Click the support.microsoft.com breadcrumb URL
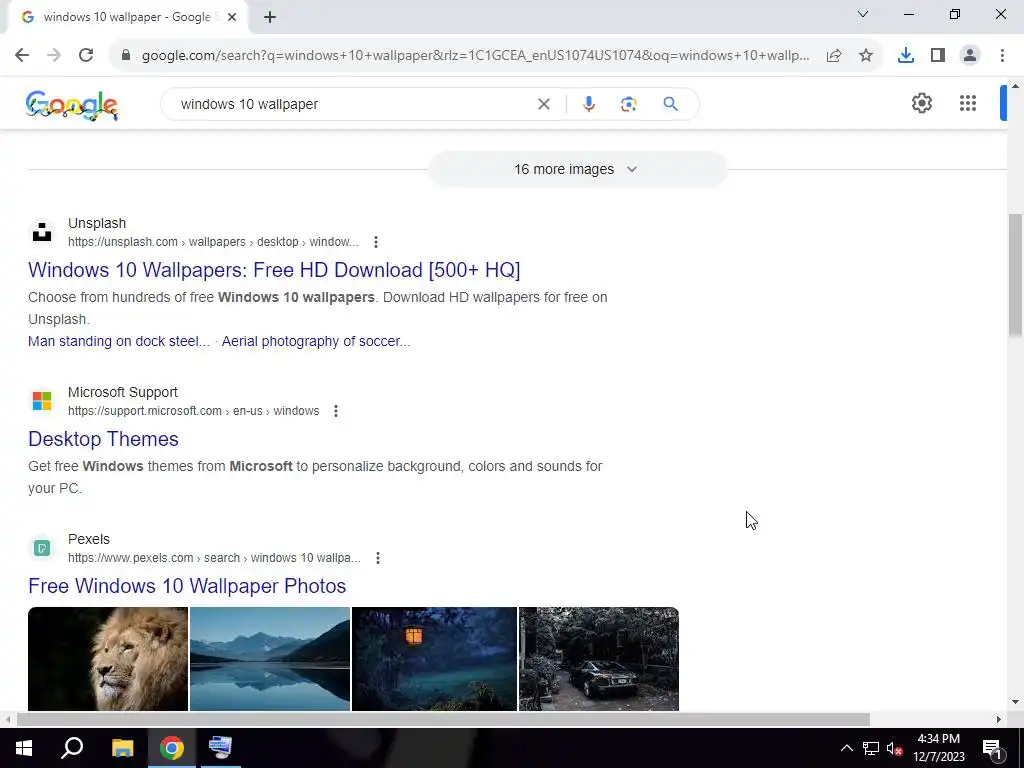 [x=193, y=411]
